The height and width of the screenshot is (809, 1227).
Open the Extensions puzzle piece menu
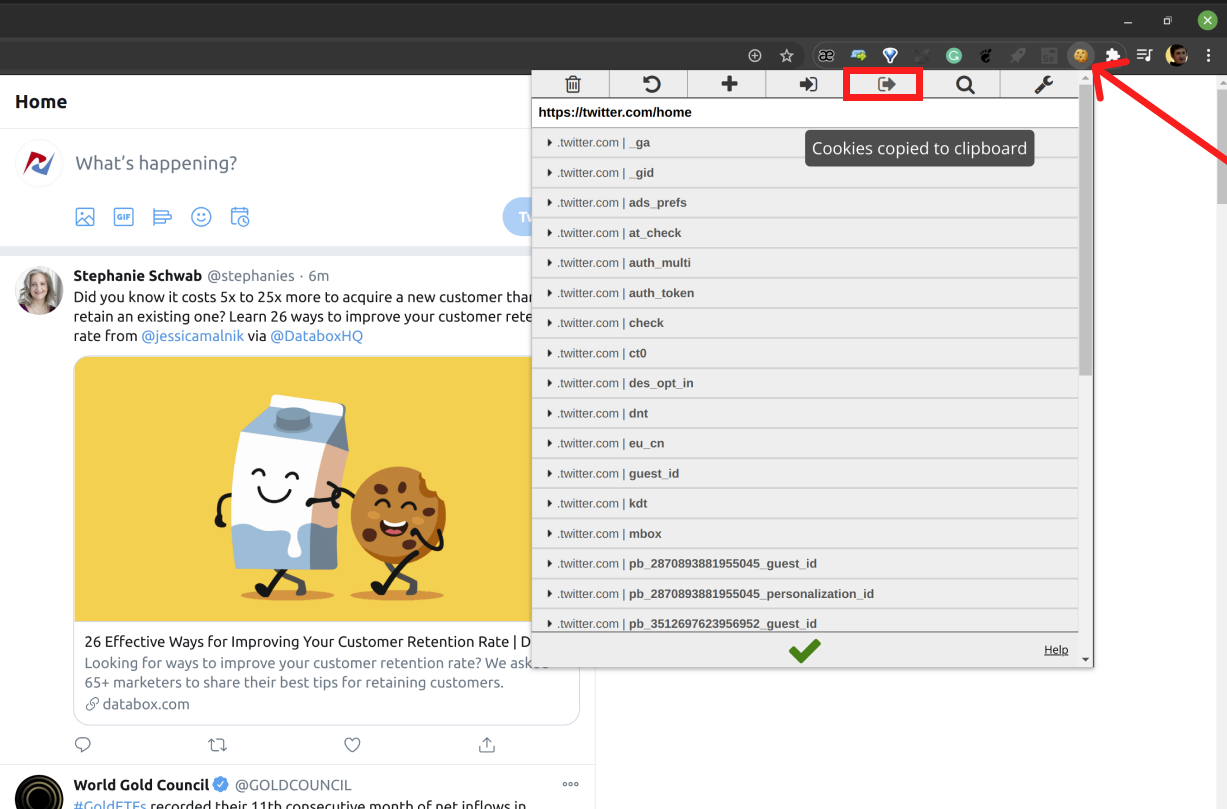tap(1112, 56)
